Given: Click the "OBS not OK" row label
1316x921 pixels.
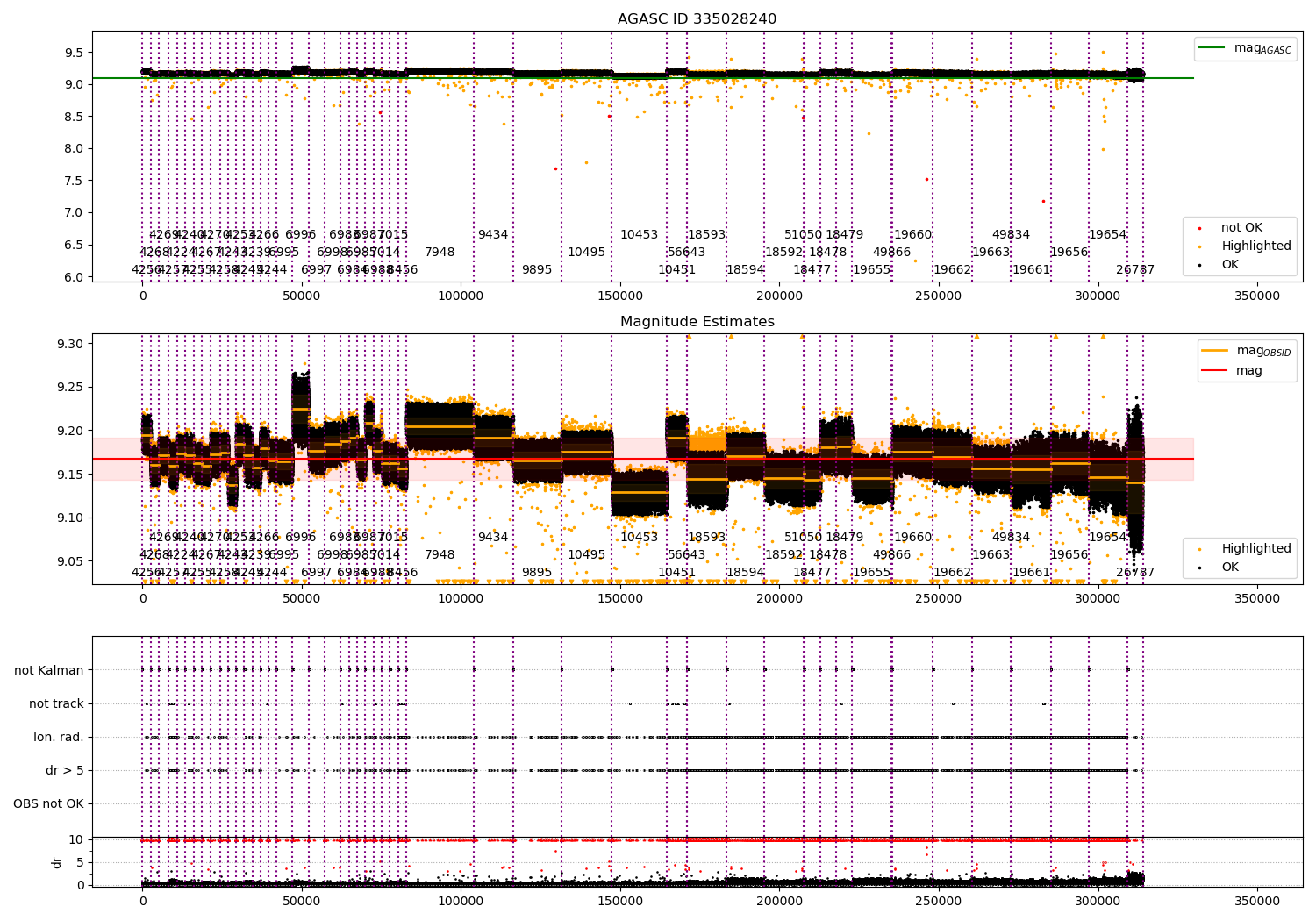Looking at the screenshot, I should (x=48, y=804).
